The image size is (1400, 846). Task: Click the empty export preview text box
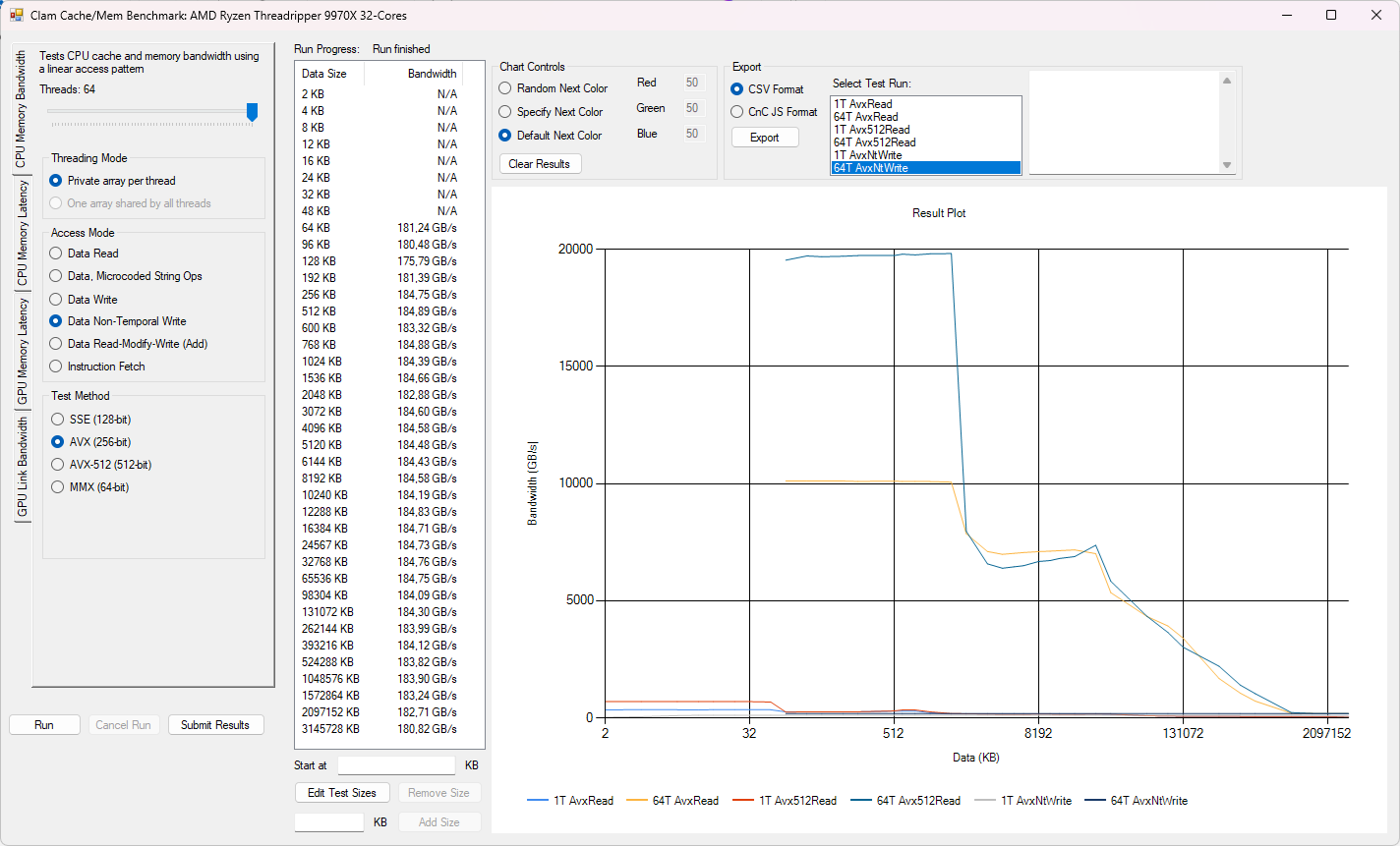[1124, 123]
